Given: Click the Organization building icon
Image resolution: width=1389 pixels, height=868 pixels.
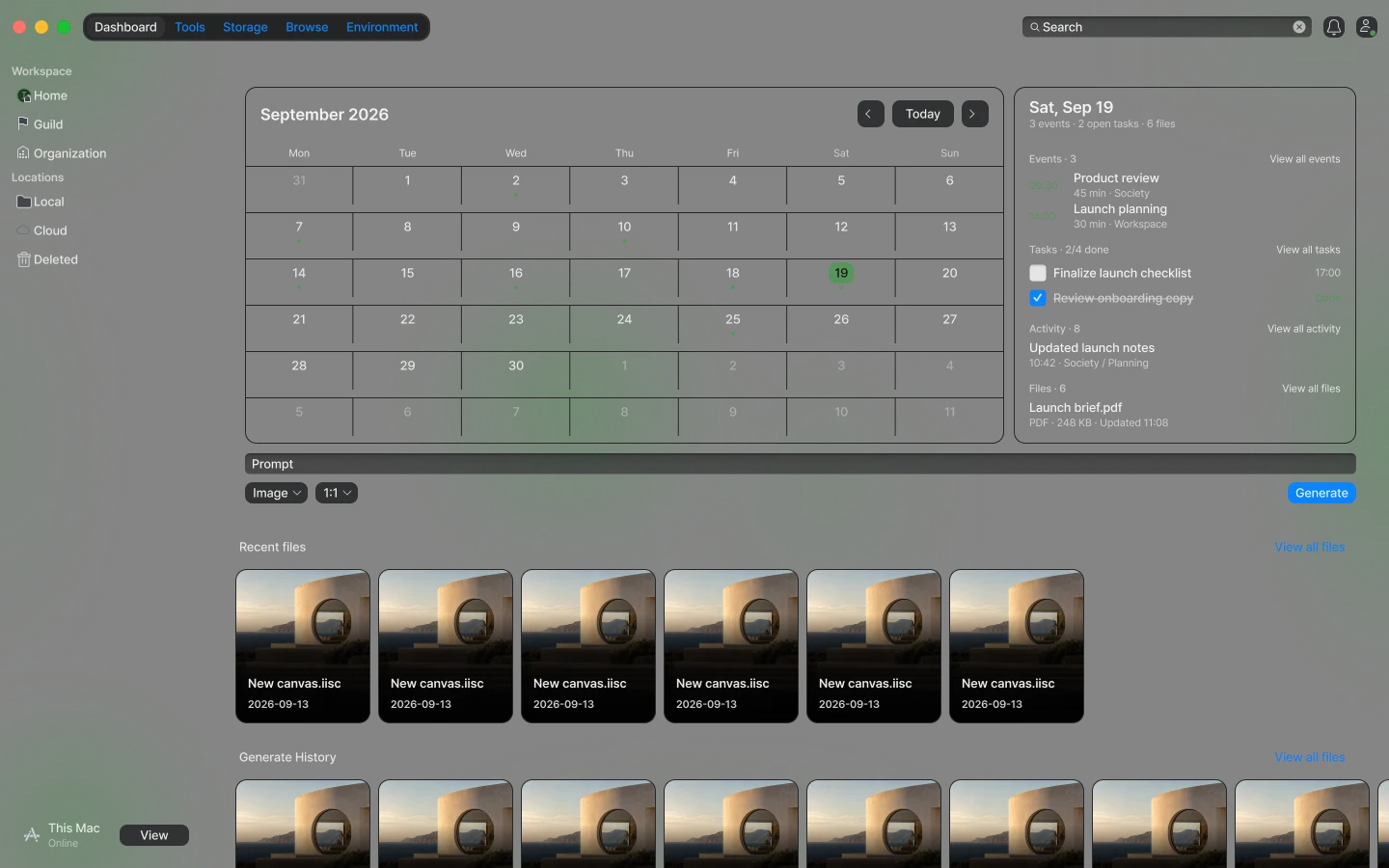Looking at the screenshot, I should click(x=24, y=152).
